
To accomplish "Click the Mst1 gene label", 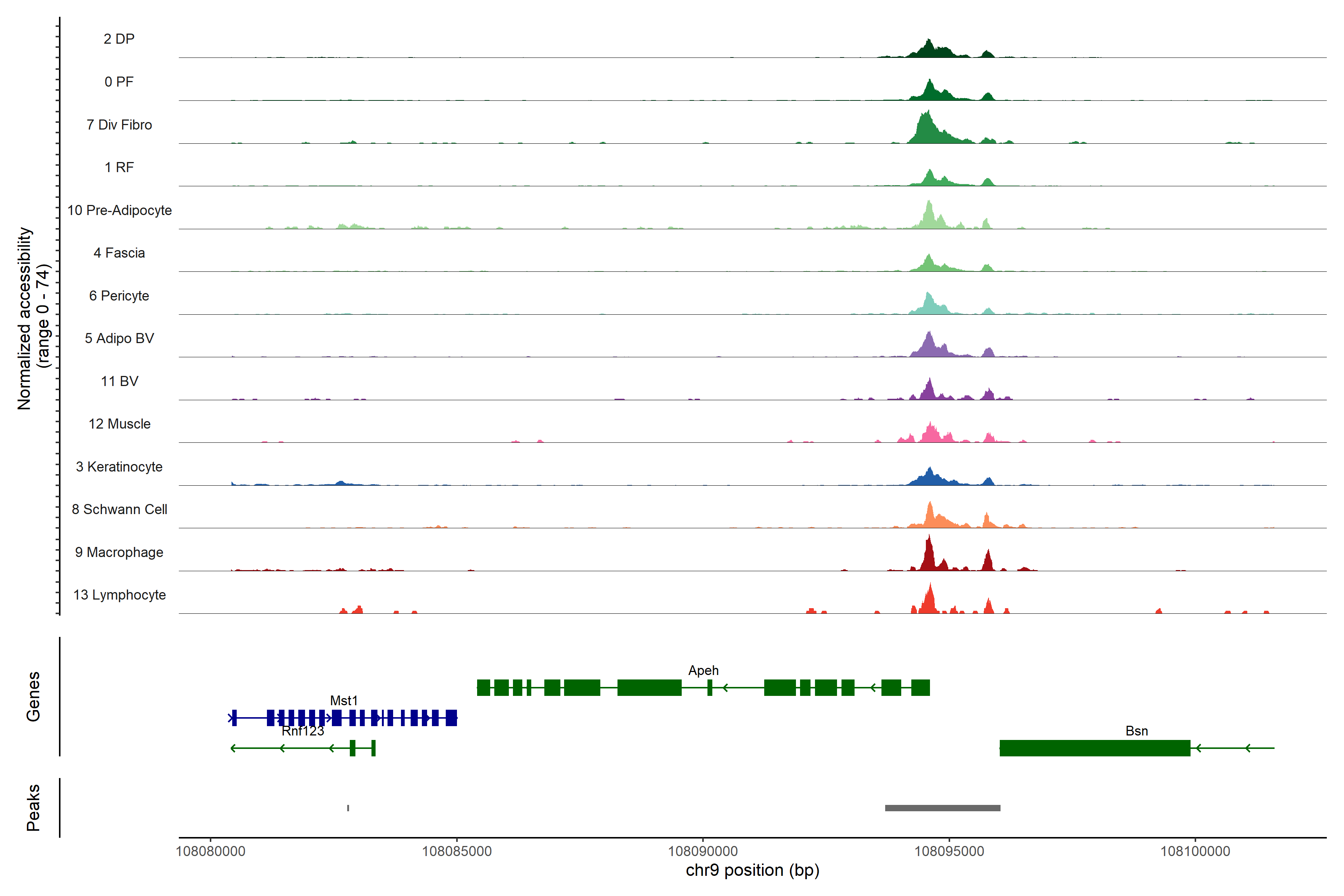I will pyautogui.click(x=343, y=701).
